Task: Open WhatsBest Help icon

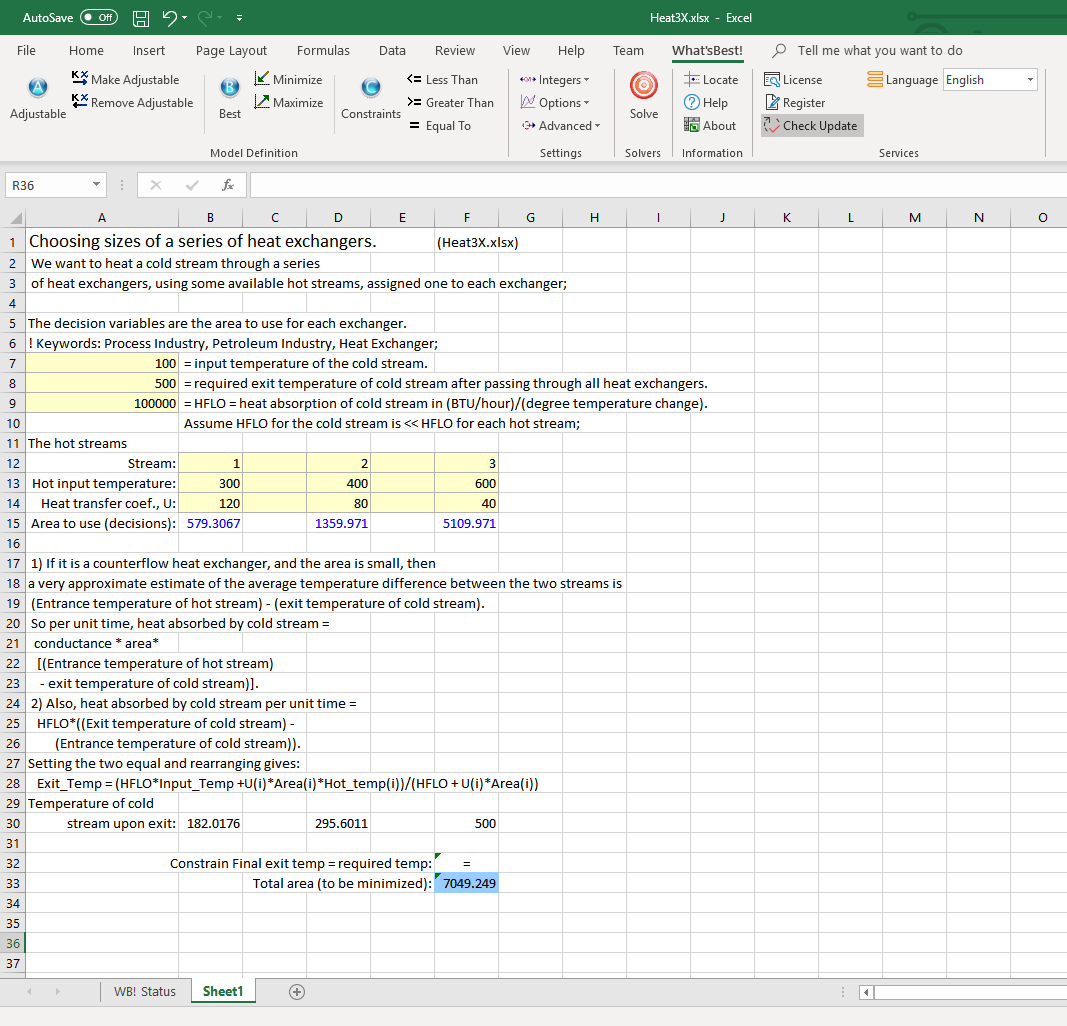Action: (x=706, y=103)
